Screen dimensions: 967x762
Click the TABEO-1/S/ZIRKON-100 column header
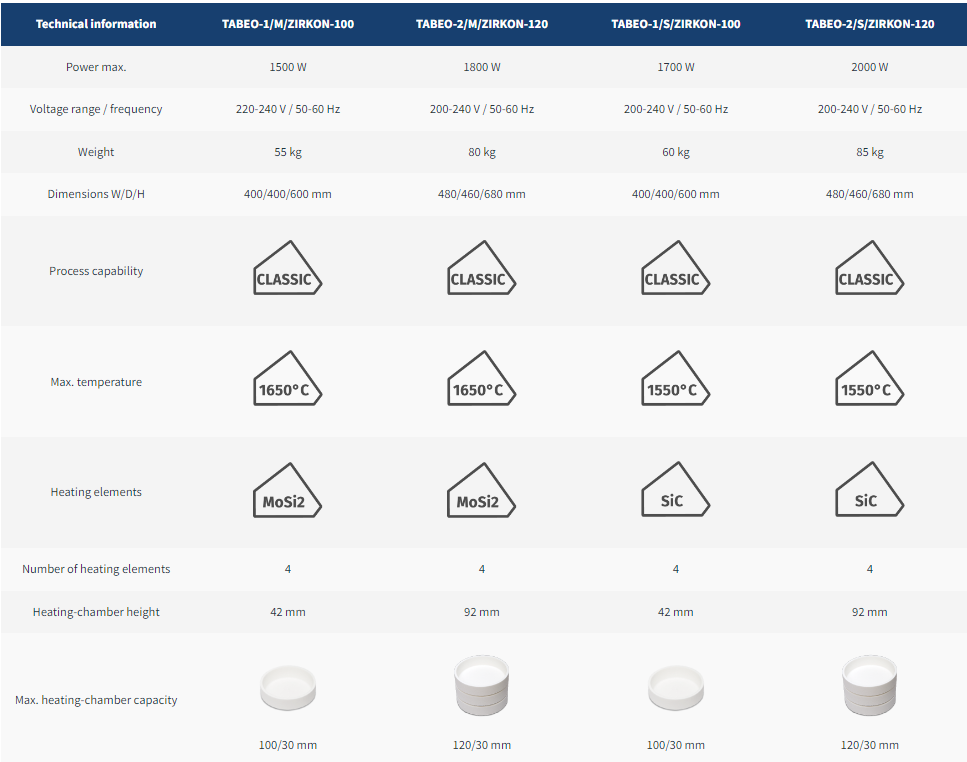(x=676, y=24)
